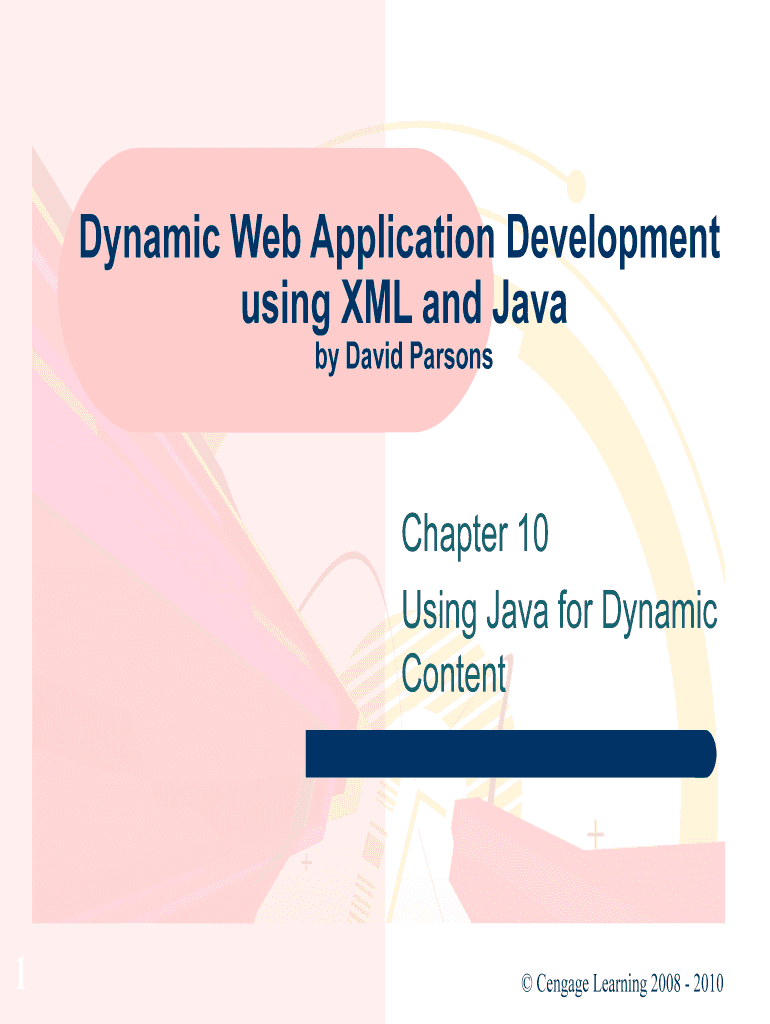Click the slide number "1" at bottom left
The image size is (770, 1024).
(x=19, y=971)
